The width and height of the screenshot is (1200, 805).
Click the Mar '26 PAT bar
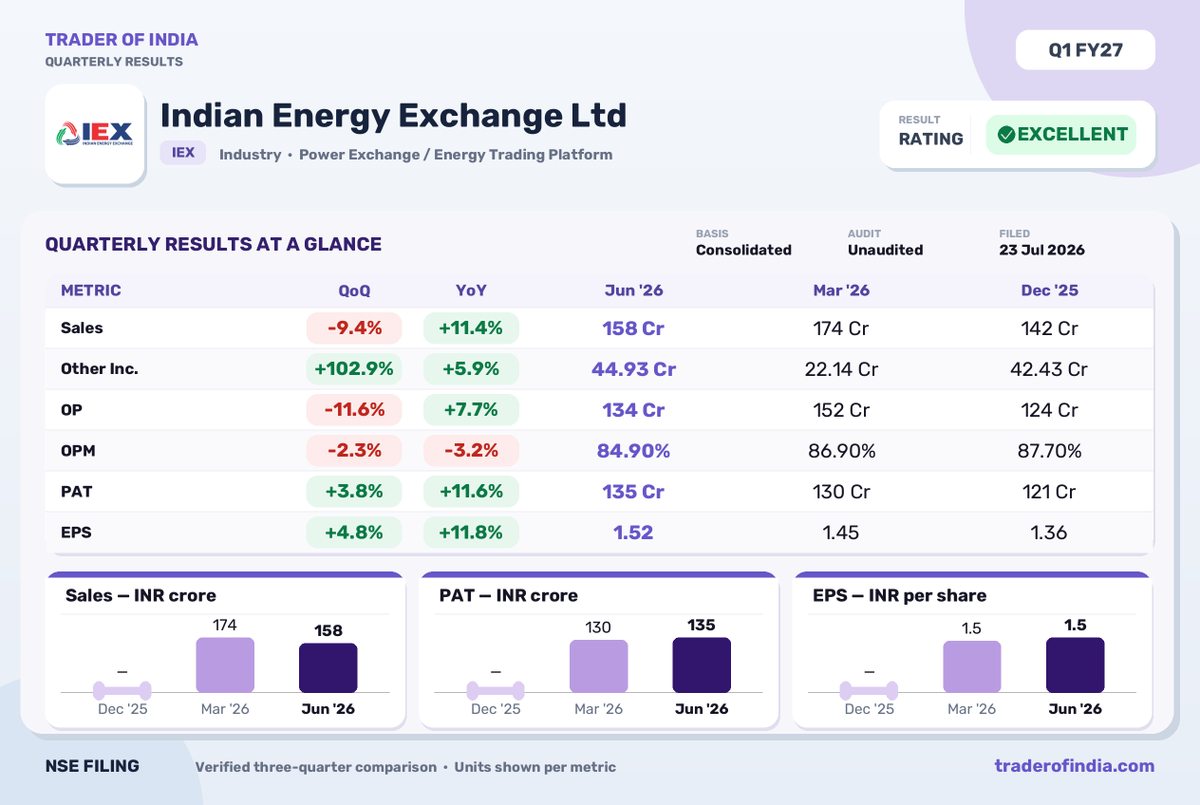point(599,667)
